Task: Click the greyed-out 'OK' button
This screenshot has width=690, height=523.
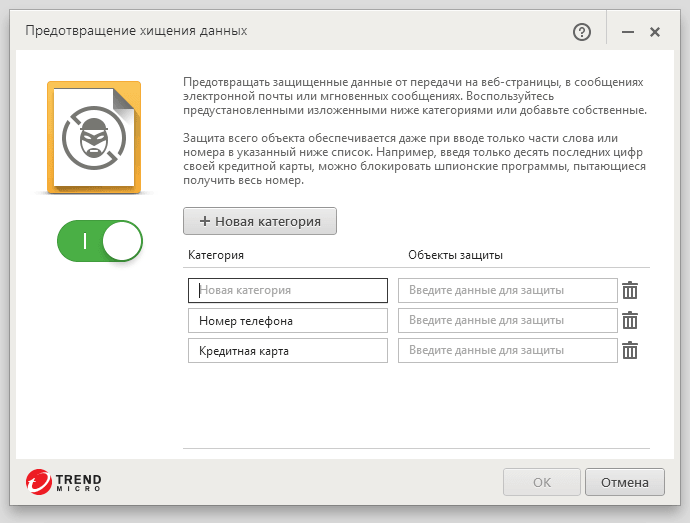Action: 542,482
